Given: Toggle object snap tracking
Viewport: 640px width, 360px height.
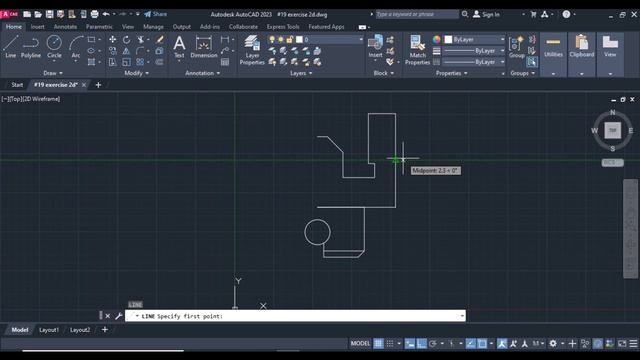Looking at the screenshot, I should pos(471,344).
